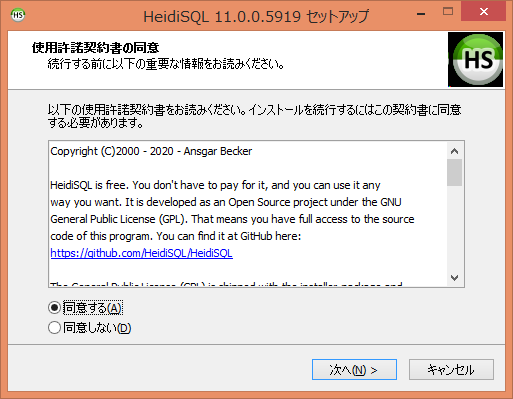
Task: Minimize the setup window
Action: [421, 14]
